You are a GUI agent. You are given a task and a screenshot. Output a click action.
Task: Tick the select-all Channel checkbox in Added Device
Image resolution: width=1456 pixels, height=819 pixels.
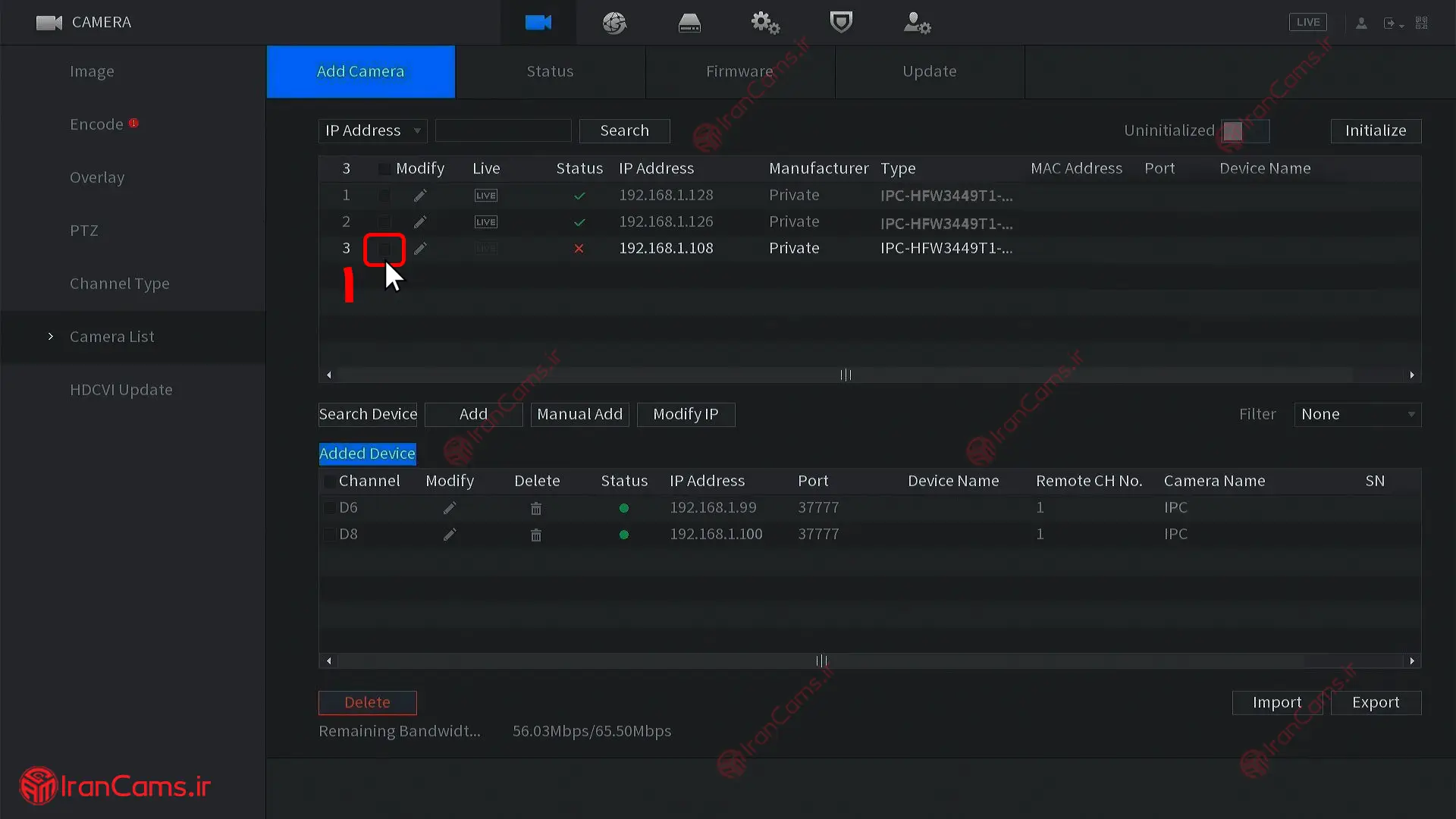coord(329,482)
